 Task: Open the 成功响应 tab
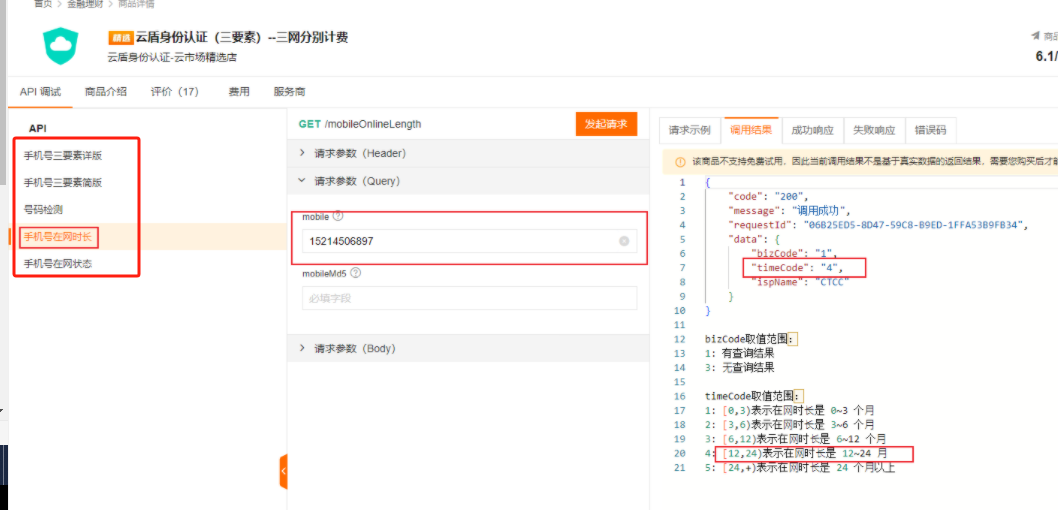[x=812, y=130]
